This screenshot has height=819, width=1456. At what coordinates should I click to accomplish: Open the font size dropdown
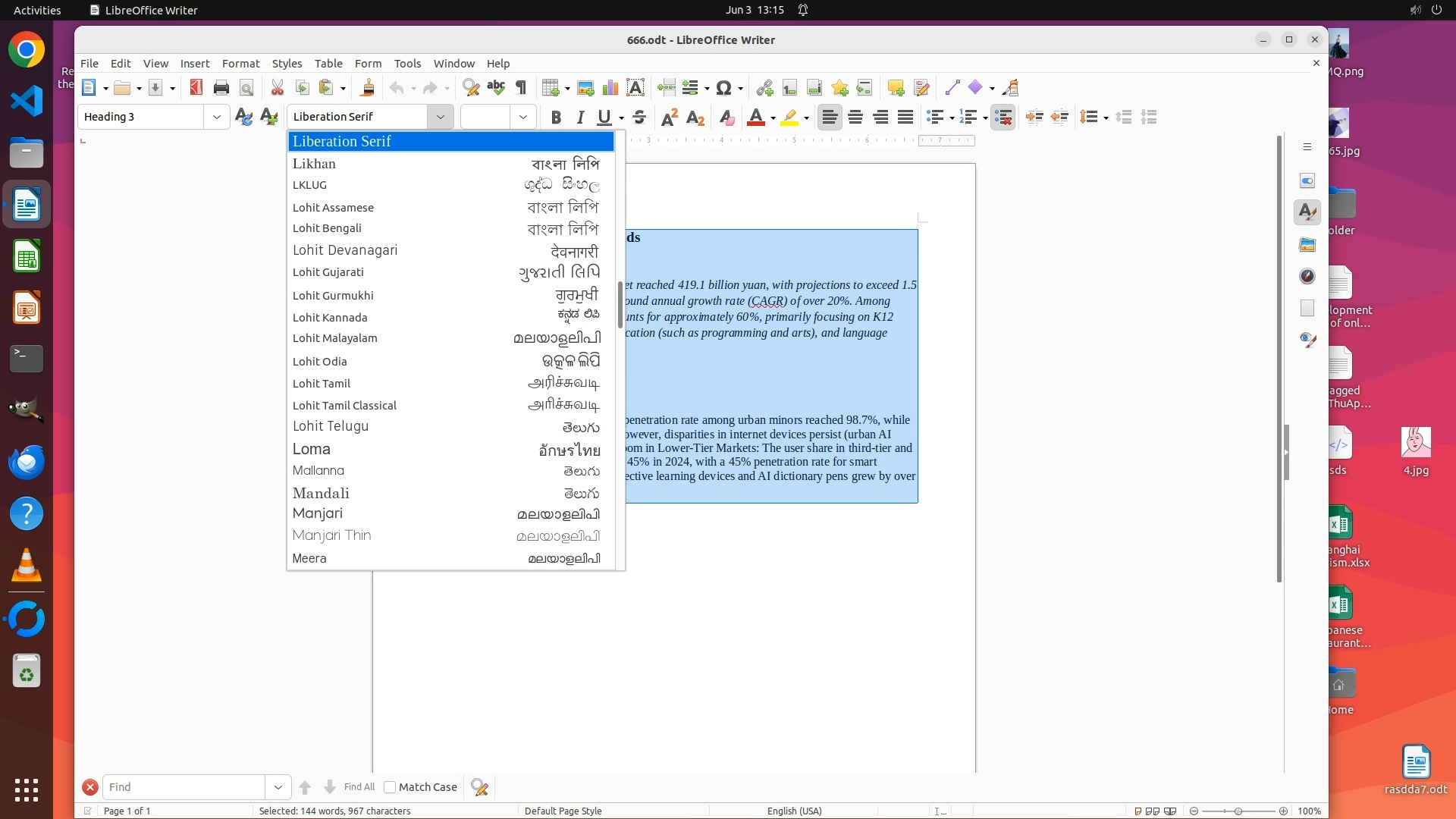pyautogui.click(x=522, y=117)
